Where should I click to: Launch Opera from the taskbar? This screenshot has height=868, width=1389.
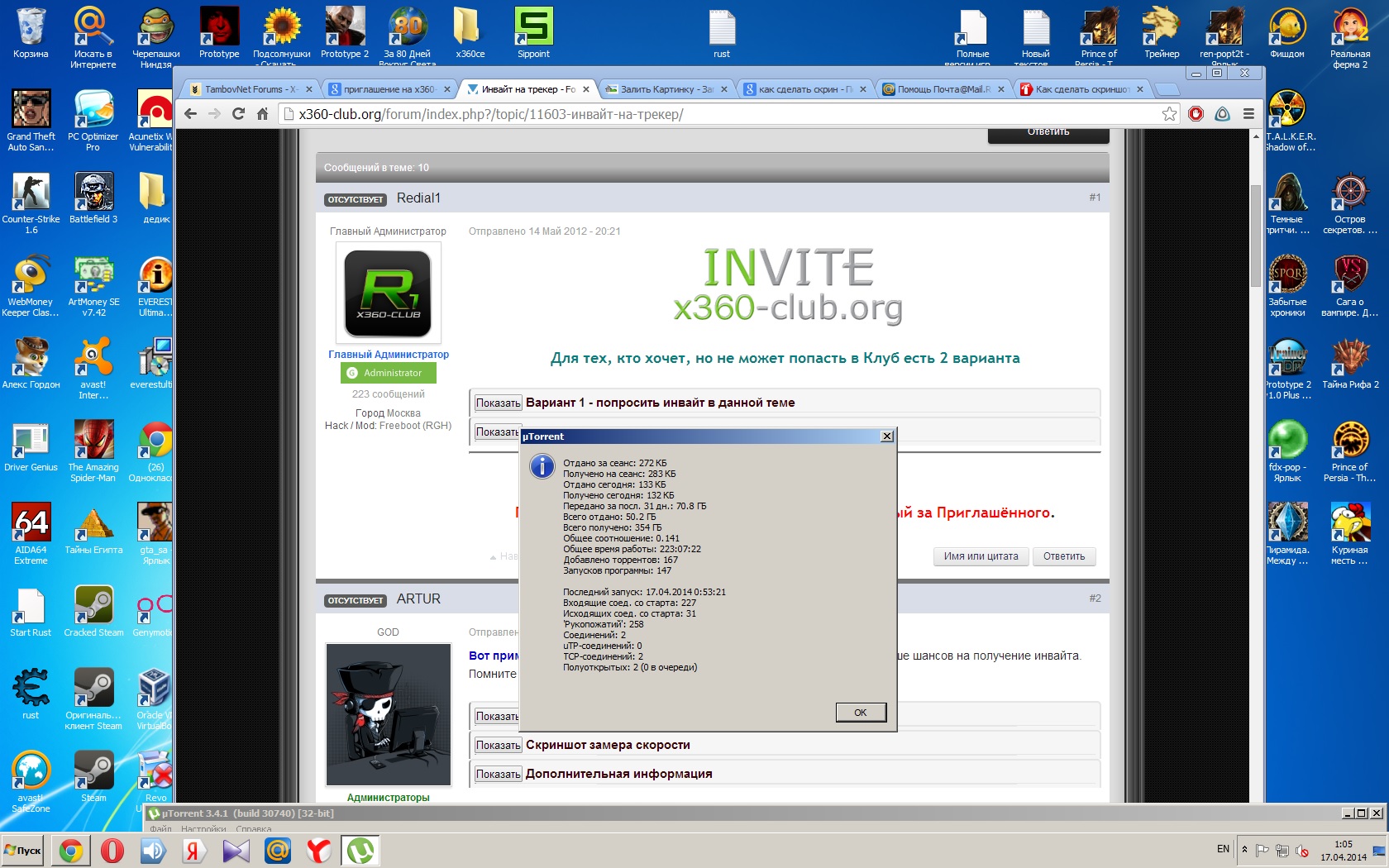click(112, 850)
